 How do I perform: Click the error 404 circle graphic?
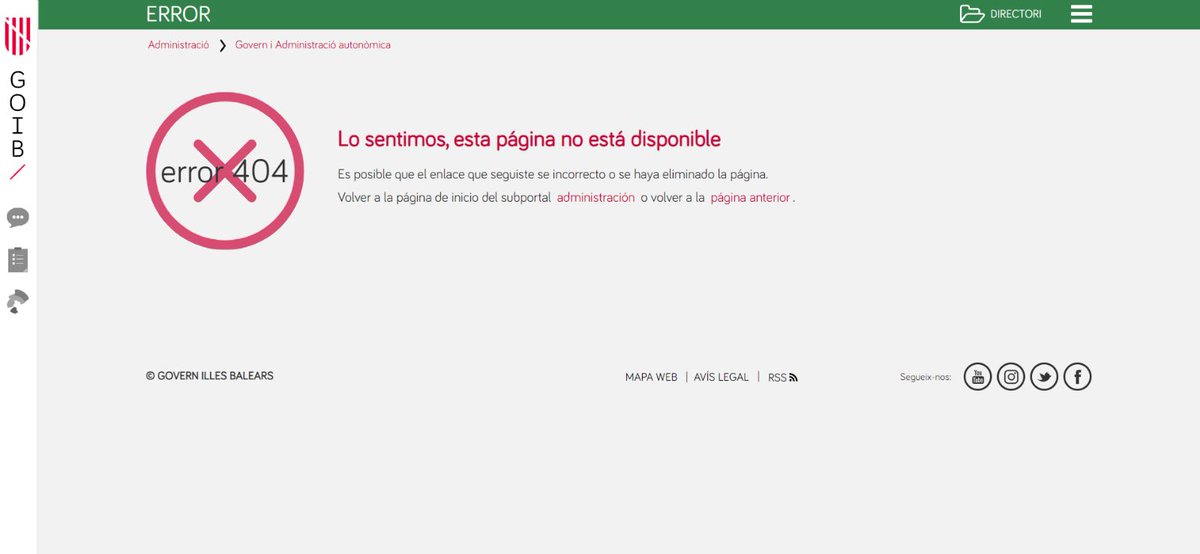[x=225, y=171]
